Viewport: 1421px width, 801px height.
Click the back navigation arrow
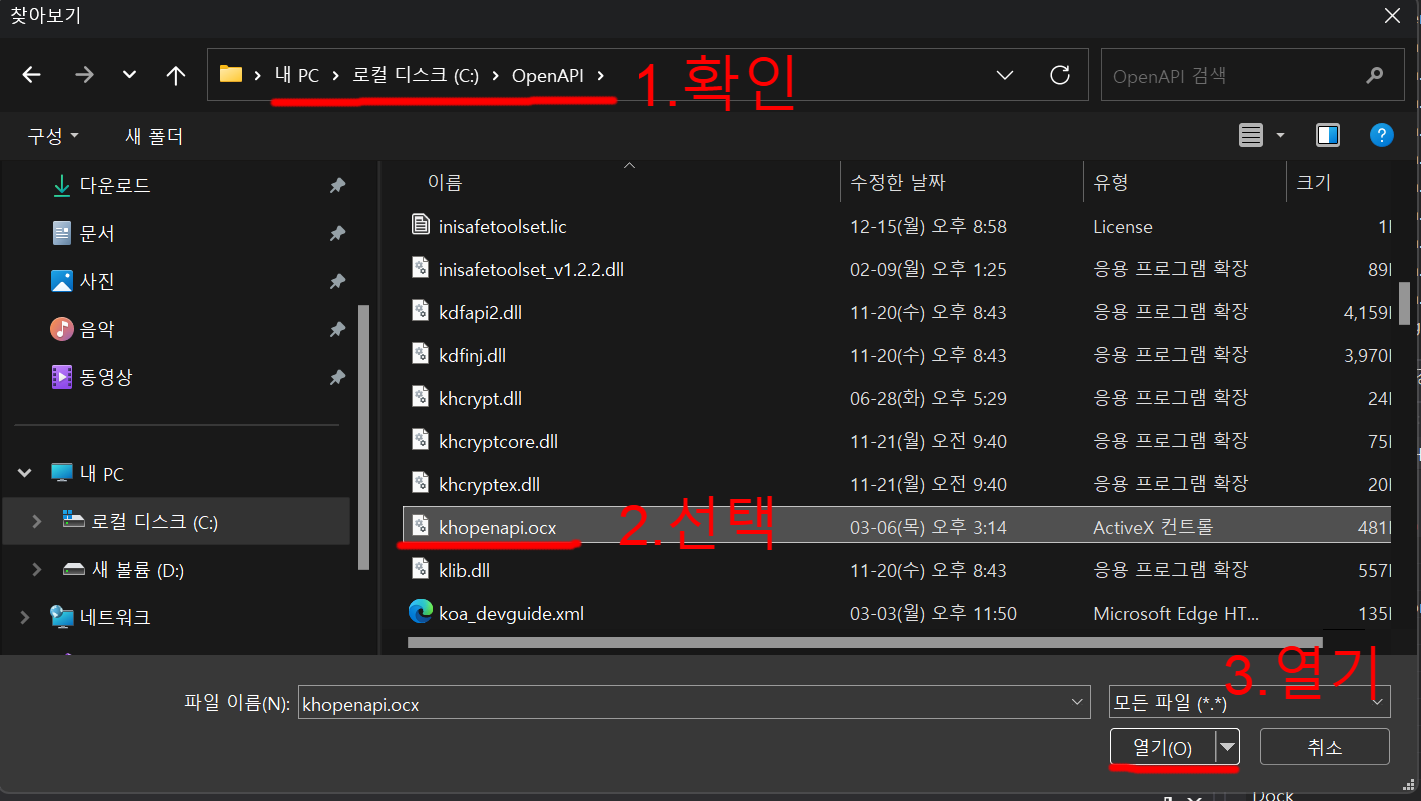(31, 74)
